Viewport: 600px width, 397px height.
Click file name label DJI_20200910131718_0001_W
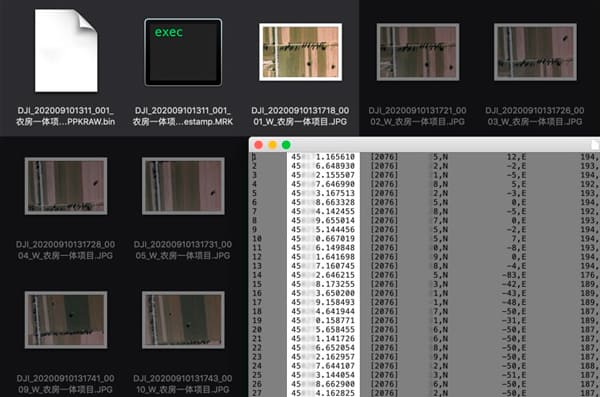300,116
